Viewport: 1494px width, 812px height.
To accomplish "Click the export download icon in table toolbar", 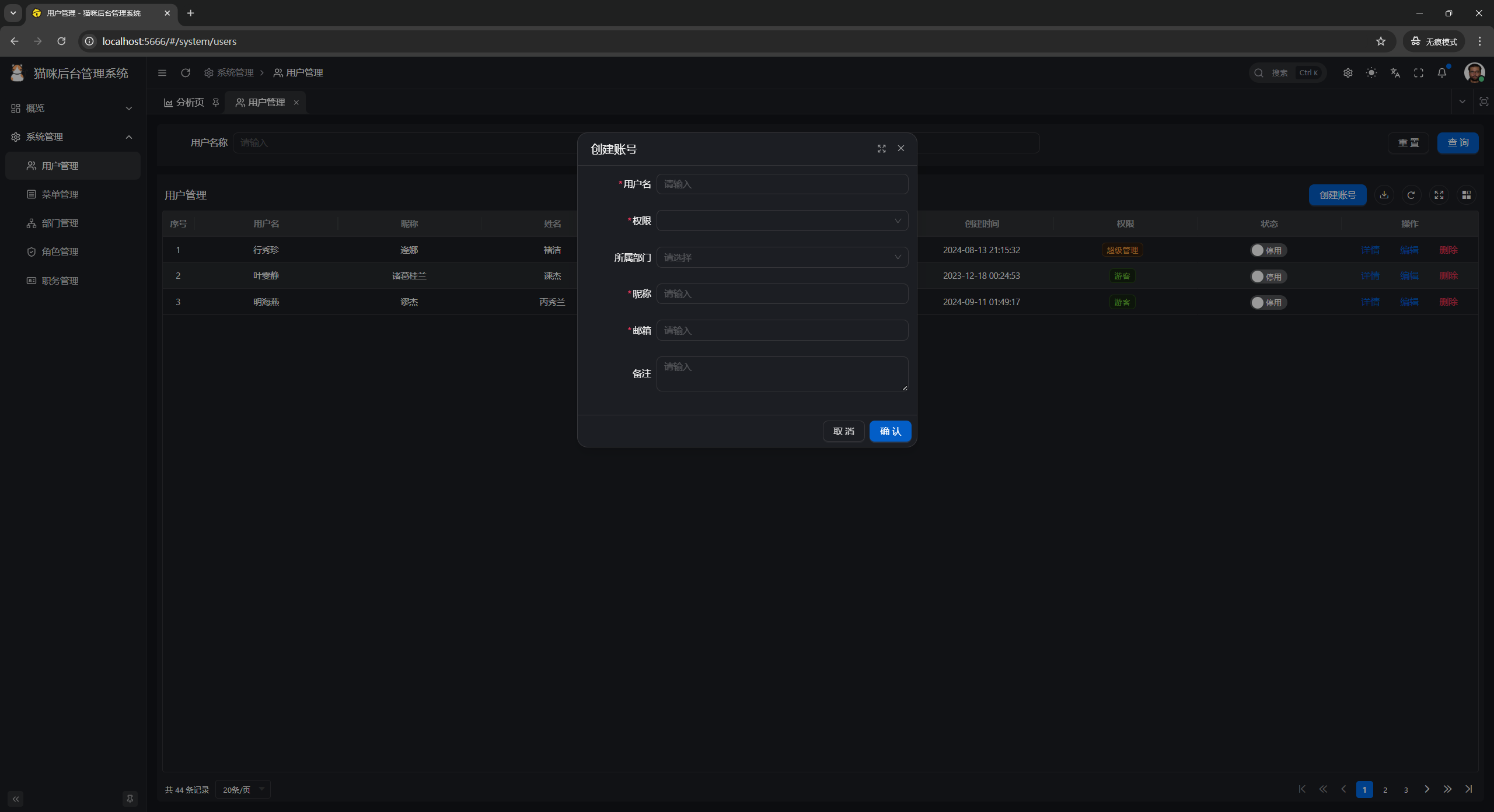I will pos(1384,195).
